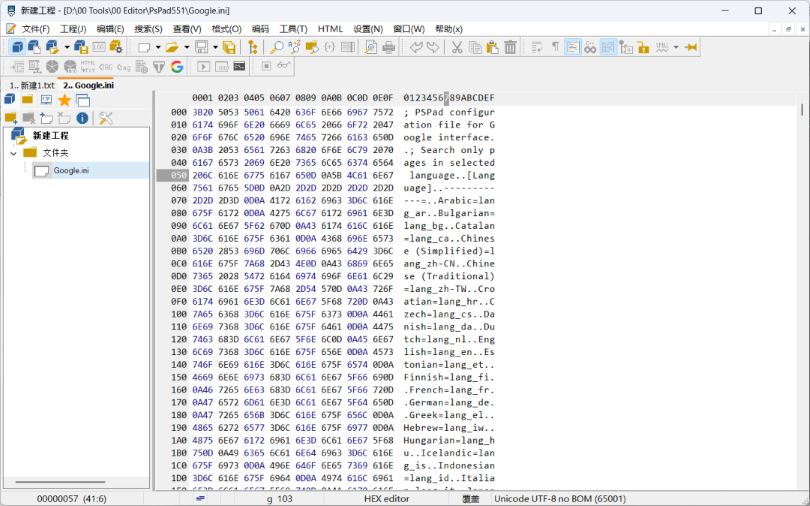
Task: Click the Print icon in toolbar
Action: tap(389, 47)
